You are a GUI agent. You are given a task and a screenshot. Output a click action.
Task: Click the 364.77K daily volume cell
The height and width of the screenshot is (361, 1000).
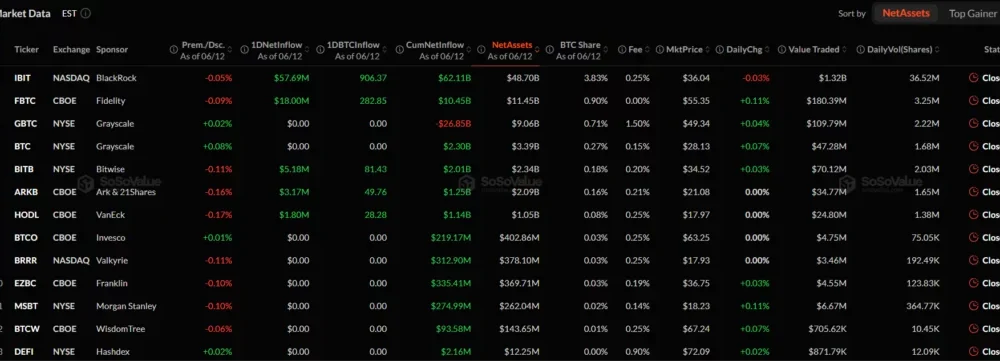click(x=923, y=306)
